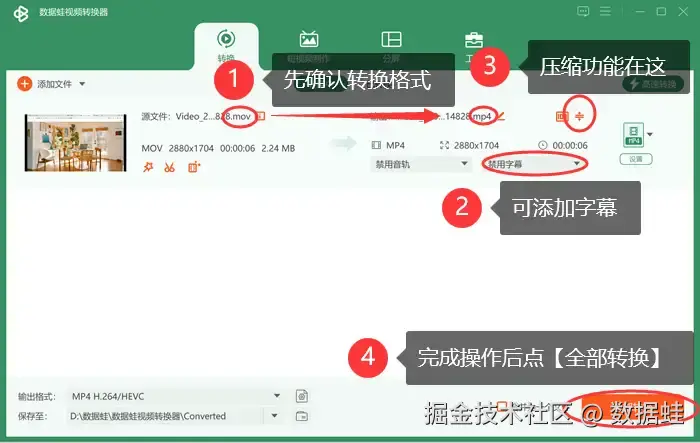Expand the 添加文件 dropdown arrow
The image size is (700, 443).
[82, 84]
